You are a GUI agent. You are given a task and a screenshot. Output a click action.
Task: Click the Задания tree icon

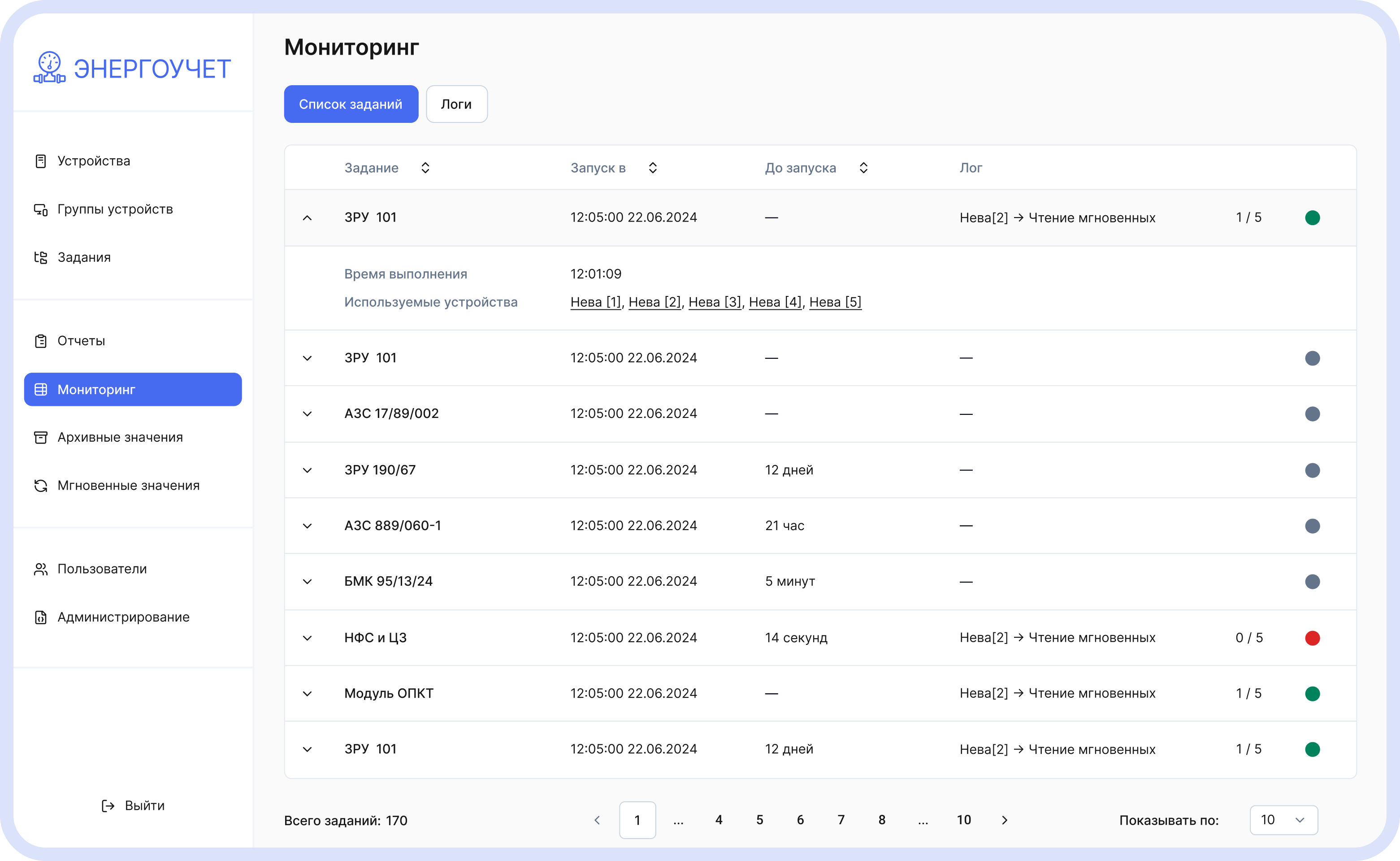[x=40, y=257]
